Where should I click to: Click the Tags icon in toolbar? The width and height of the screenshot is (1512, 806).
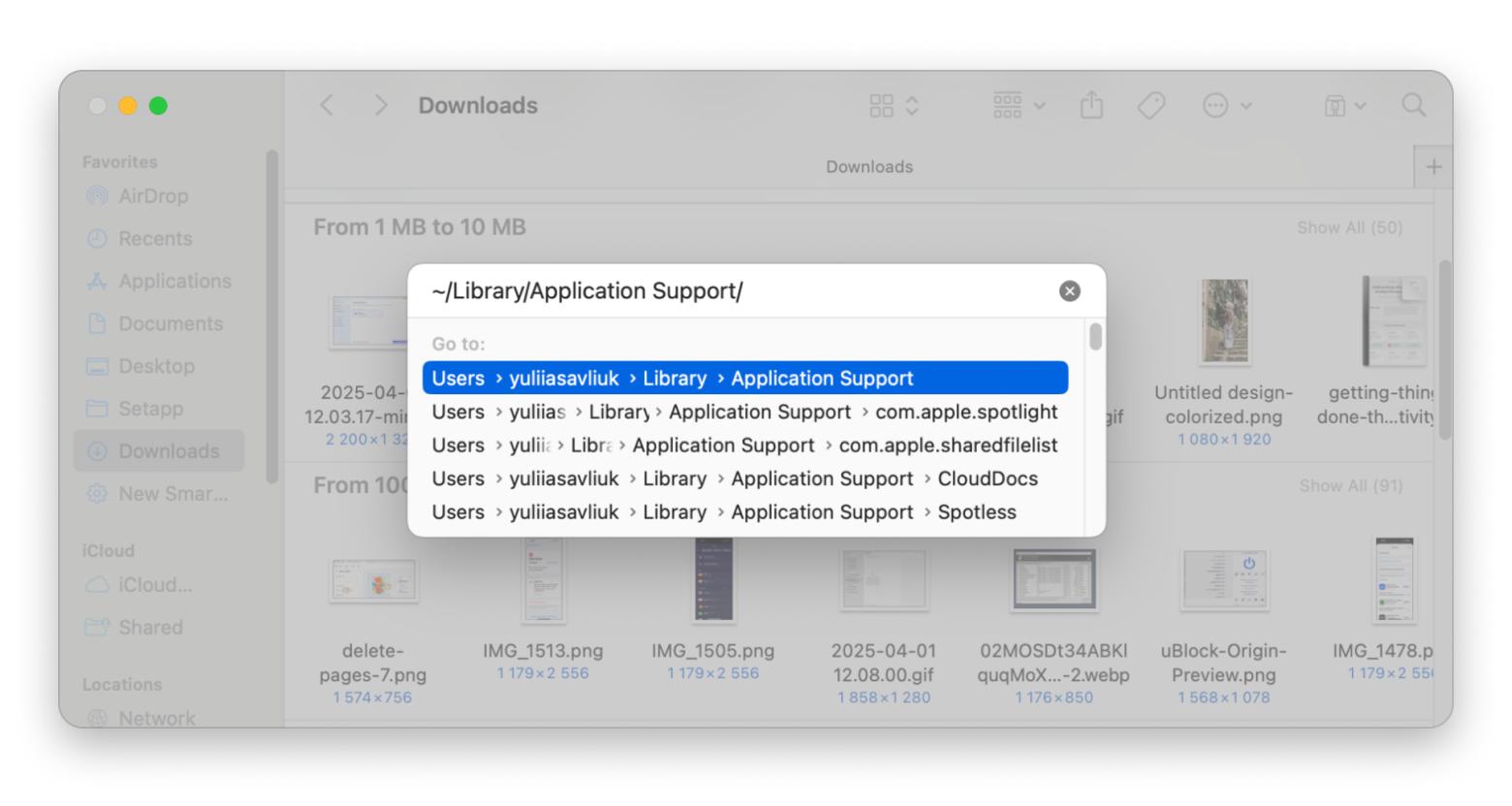point(1150,106)
